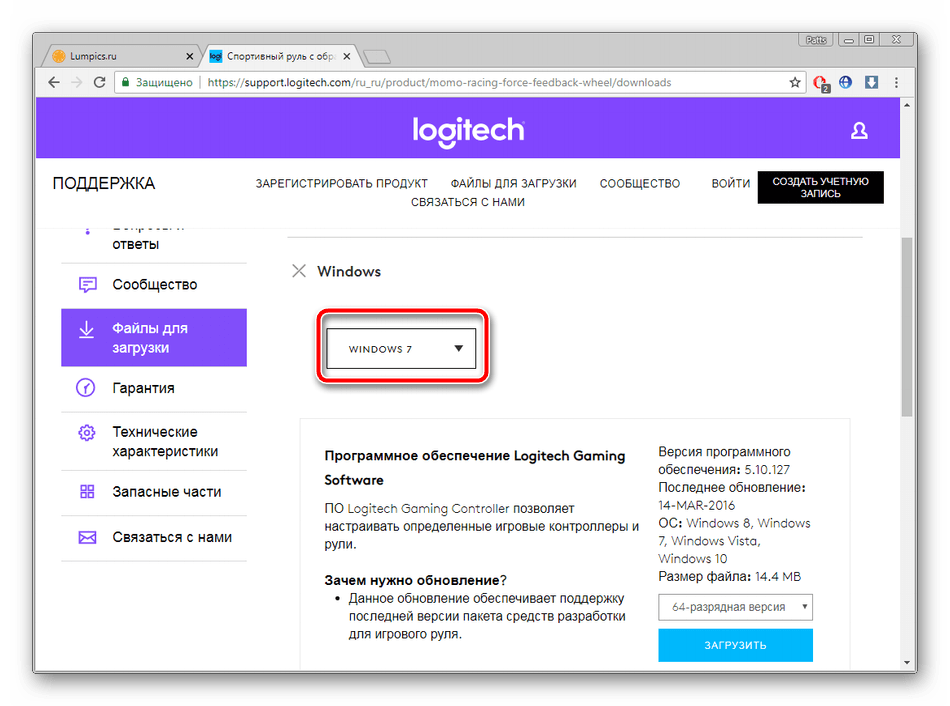Click the globe extension icon in toolbar

[x=846, y=82]
